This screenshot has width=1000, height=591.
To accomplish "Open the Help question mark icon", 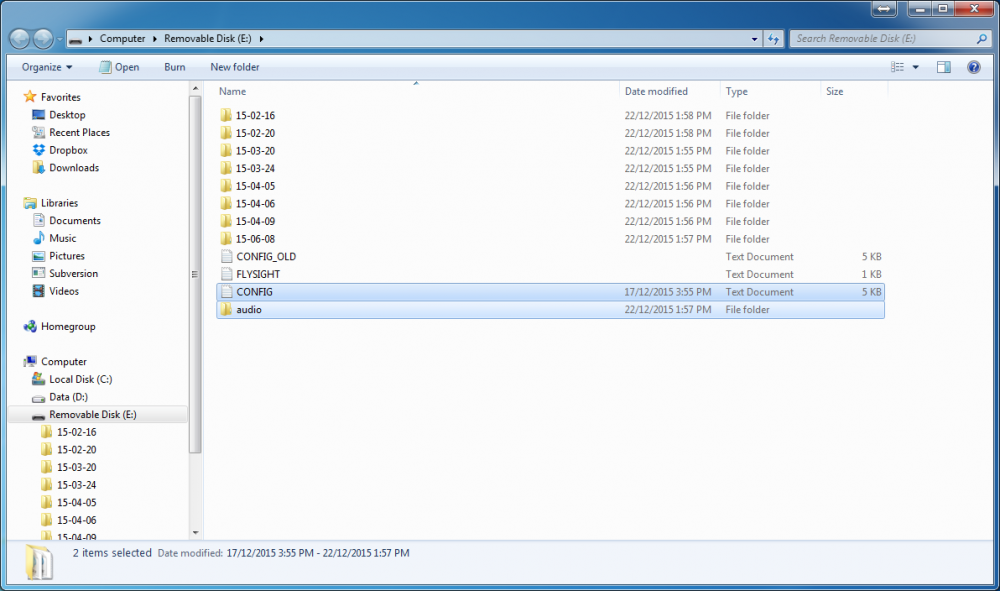I will tap(973, 67).
